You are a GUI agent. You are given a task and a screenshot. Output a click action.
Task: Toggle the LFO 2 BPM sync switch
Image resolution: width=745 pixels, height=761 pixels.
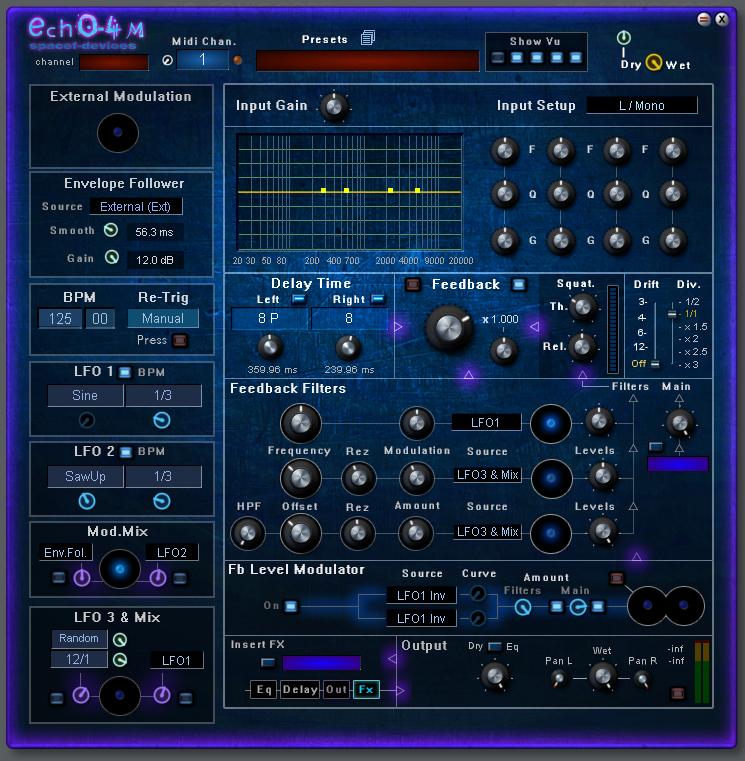[126, 452]
